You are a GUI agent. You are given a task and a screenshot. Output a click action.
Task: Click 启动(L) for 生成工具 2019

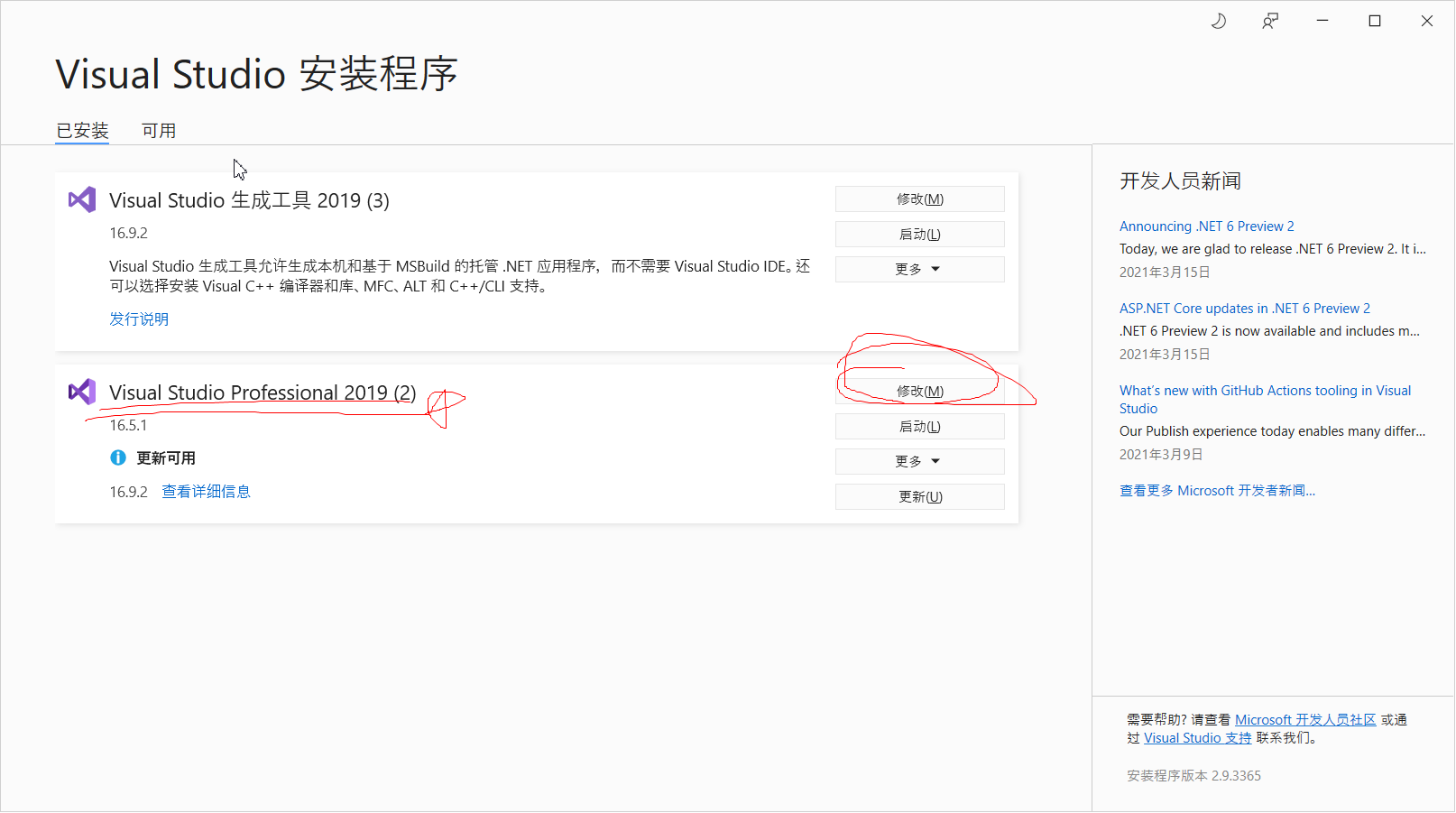pos(920,234)
